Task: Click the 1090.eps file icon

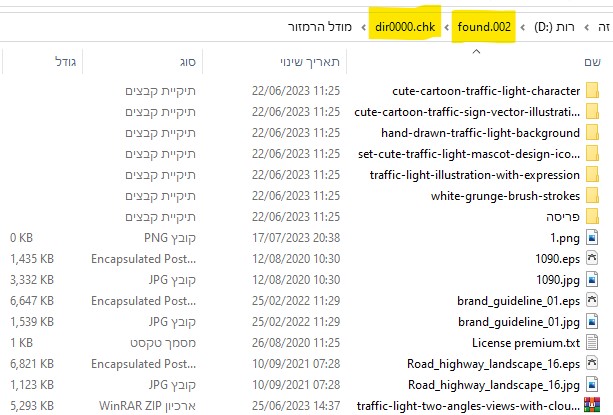Action: pos(592,258)
